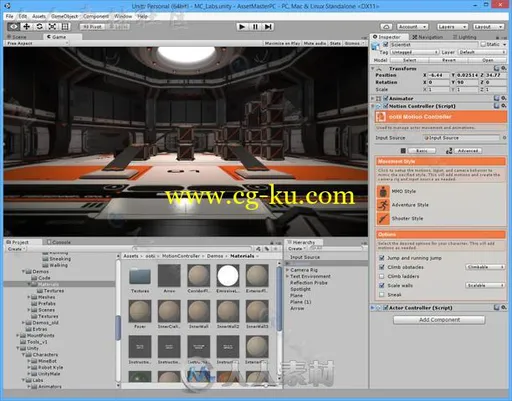Screen dimensions: 512x401
Task: Select Reflection Probe in Hierarchy
Action: pyautogui.click(x=309, y=283)
